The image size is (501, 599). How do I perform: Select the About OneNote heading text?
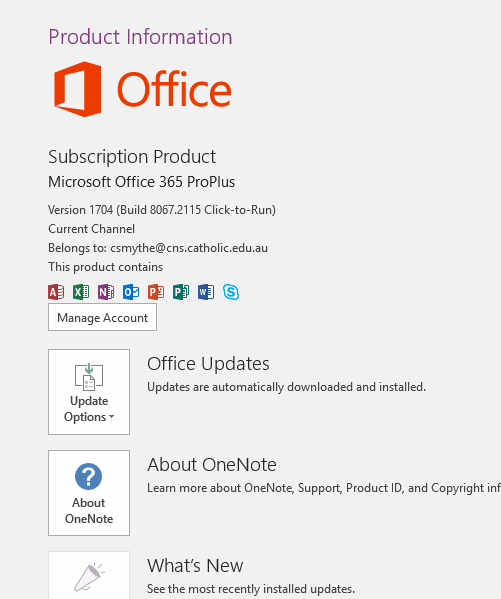coord(212,465)
